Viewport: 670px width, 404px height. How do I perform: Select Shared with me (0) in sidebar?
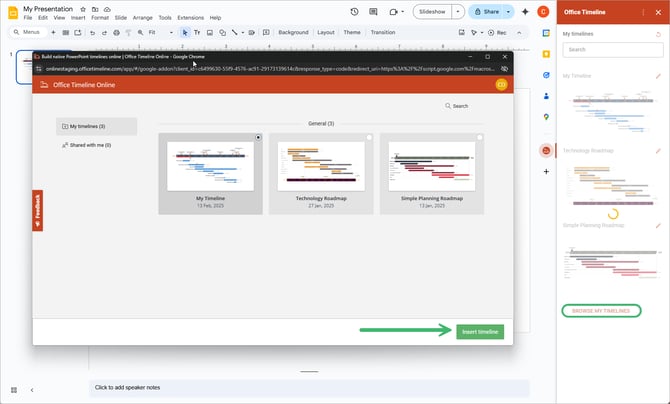[87, 145]
